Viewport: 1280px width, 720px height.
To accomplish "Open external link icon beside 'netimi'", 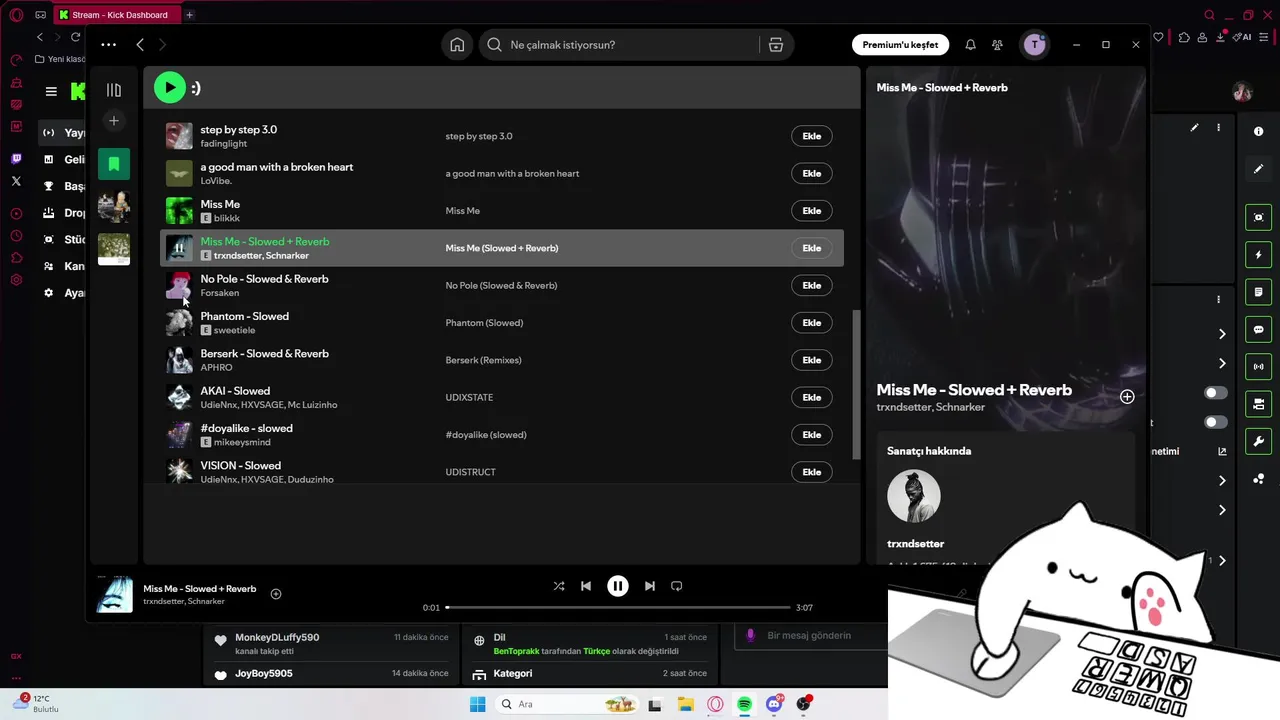I will point(1222,451).
